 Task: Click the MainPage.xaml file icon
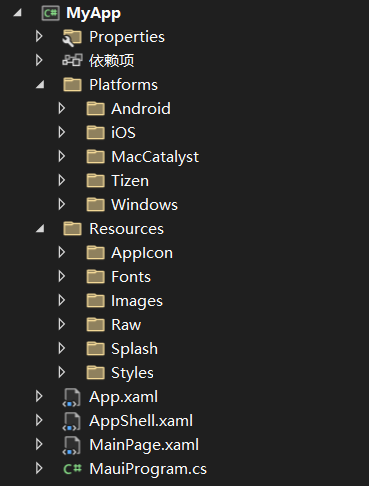click(72, 445)
